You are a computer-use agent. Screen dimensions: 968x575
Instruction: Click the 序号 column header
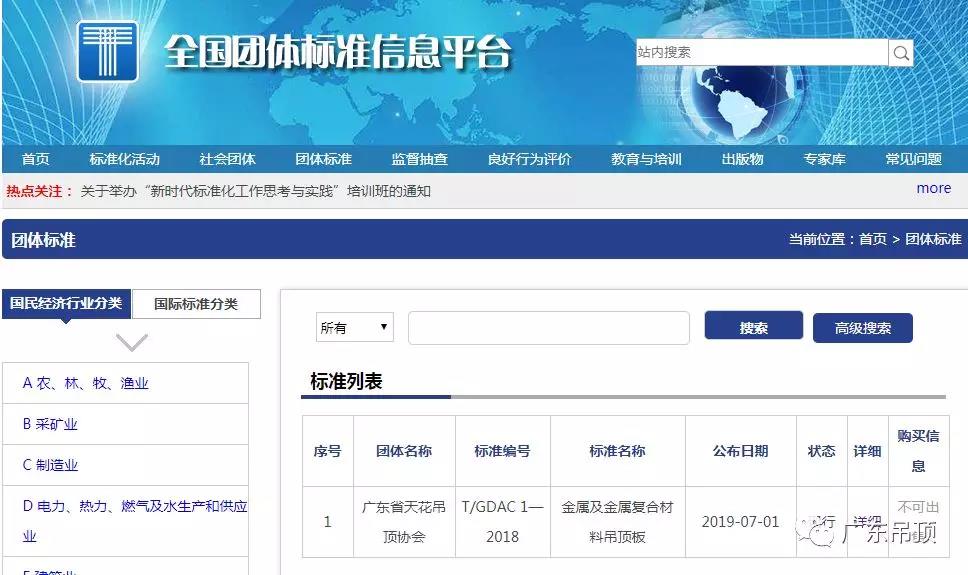(328, 451)
